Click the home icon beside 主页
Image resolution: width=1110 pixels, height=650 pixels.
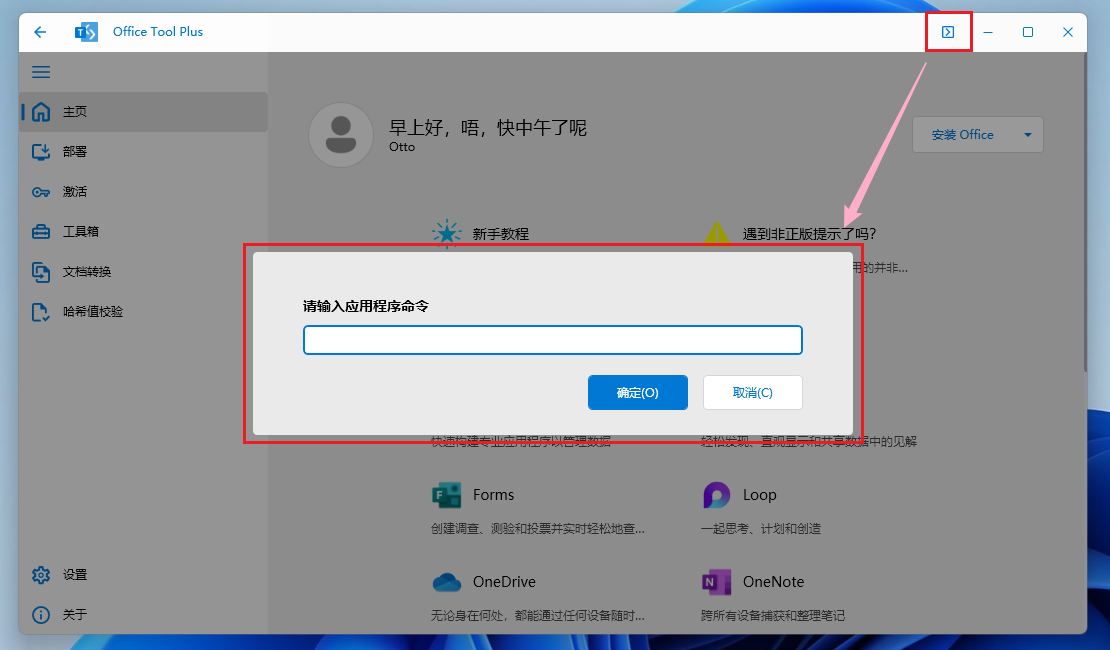tap(41, 112)
